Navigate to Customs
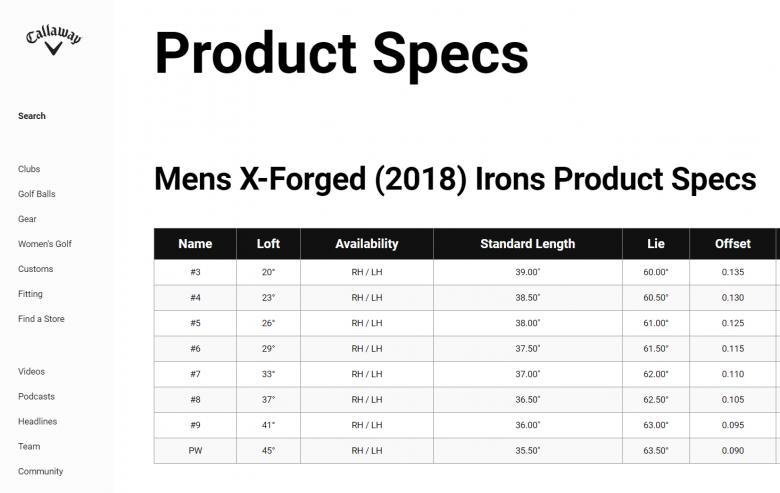Screen dimensions: 780x493 tap(36, 269)
